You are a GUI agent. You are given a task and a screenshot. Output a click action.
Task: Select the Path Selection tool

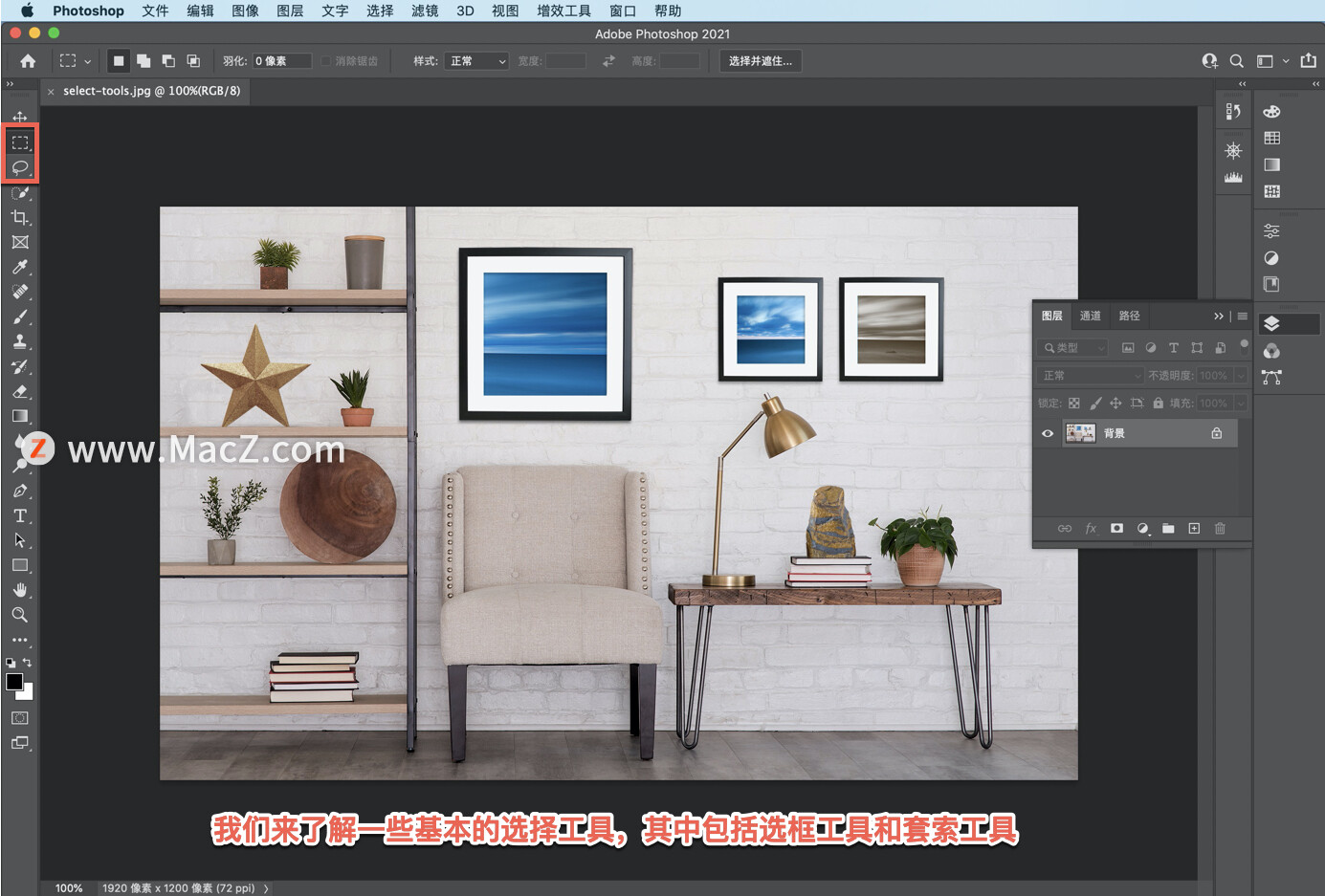pos(20,540)
